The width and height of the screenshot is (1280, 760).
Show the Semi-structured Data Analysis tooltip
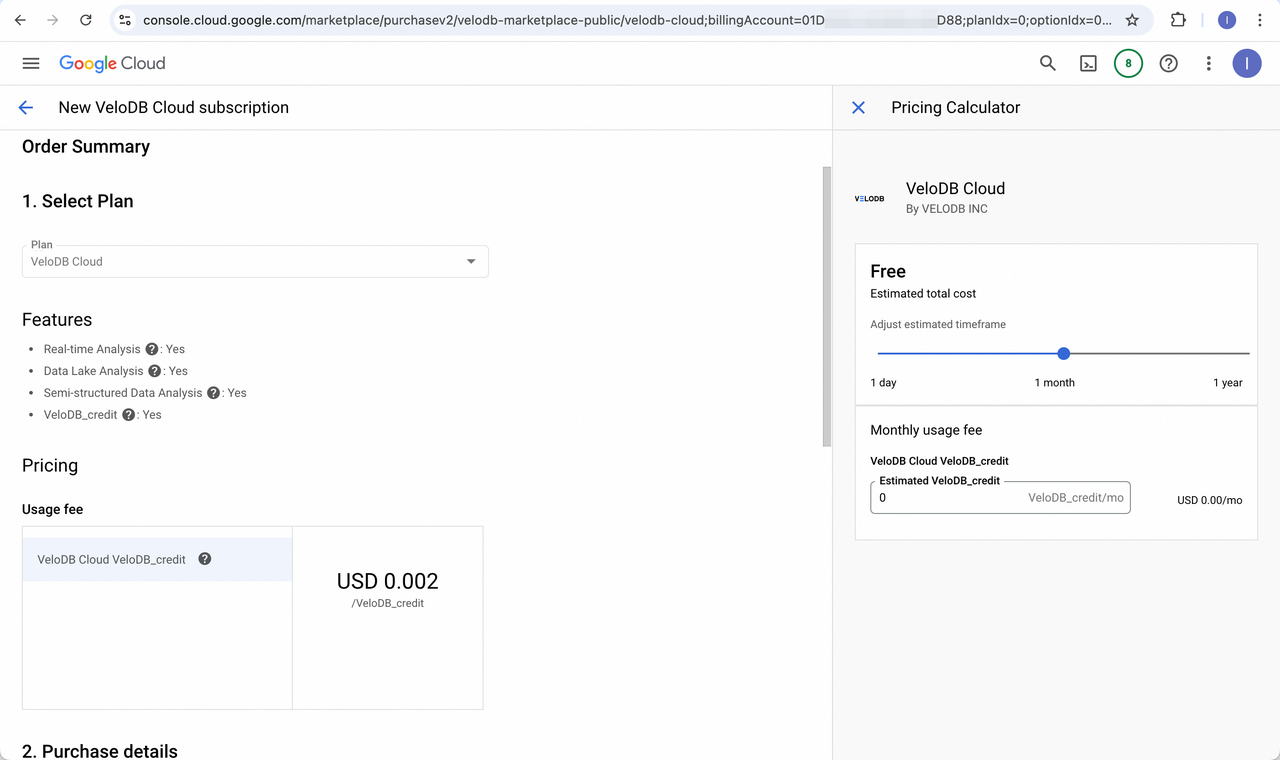[211, 392]
